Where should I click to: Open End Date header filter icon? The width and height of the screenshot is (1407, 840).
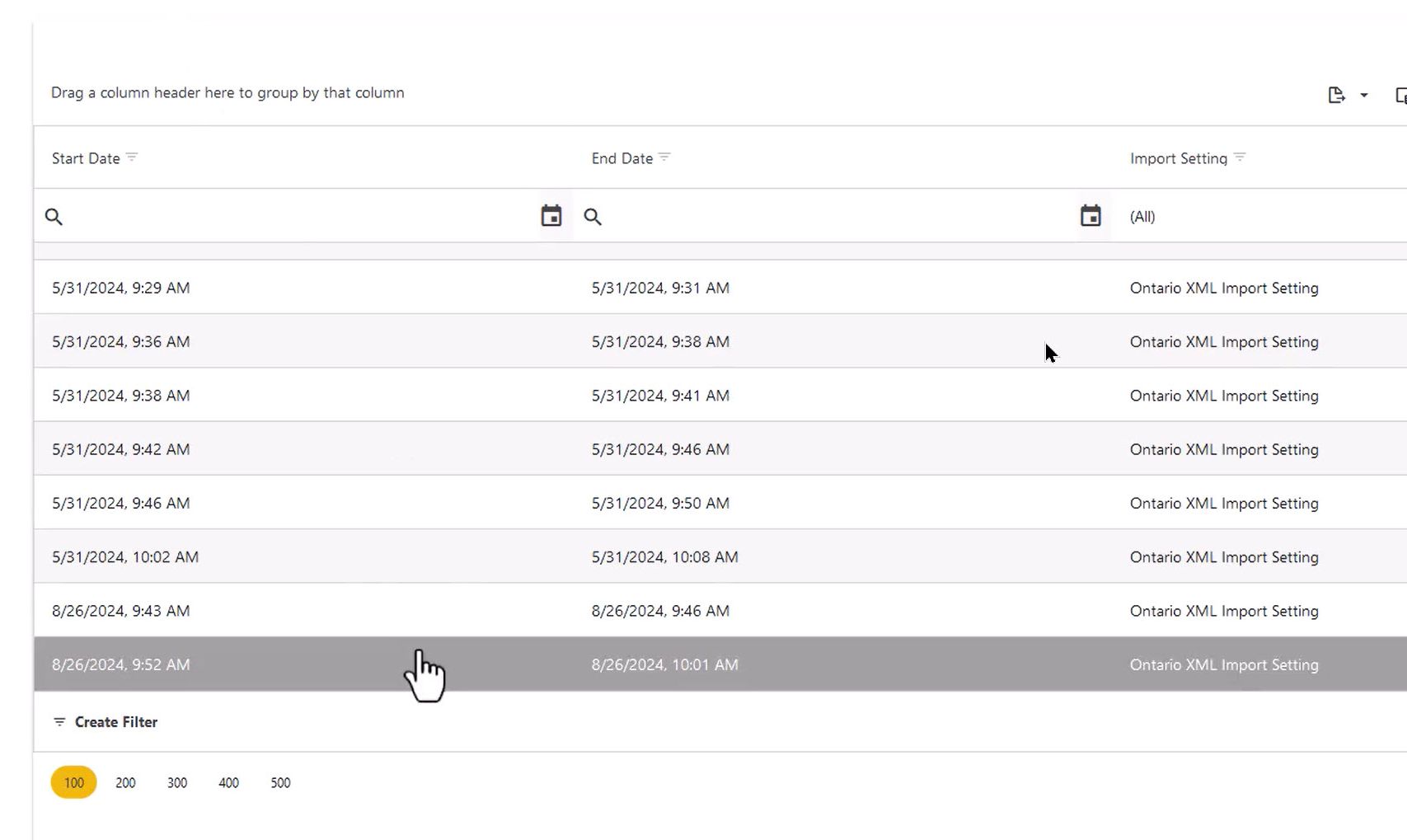pos(664,157)
